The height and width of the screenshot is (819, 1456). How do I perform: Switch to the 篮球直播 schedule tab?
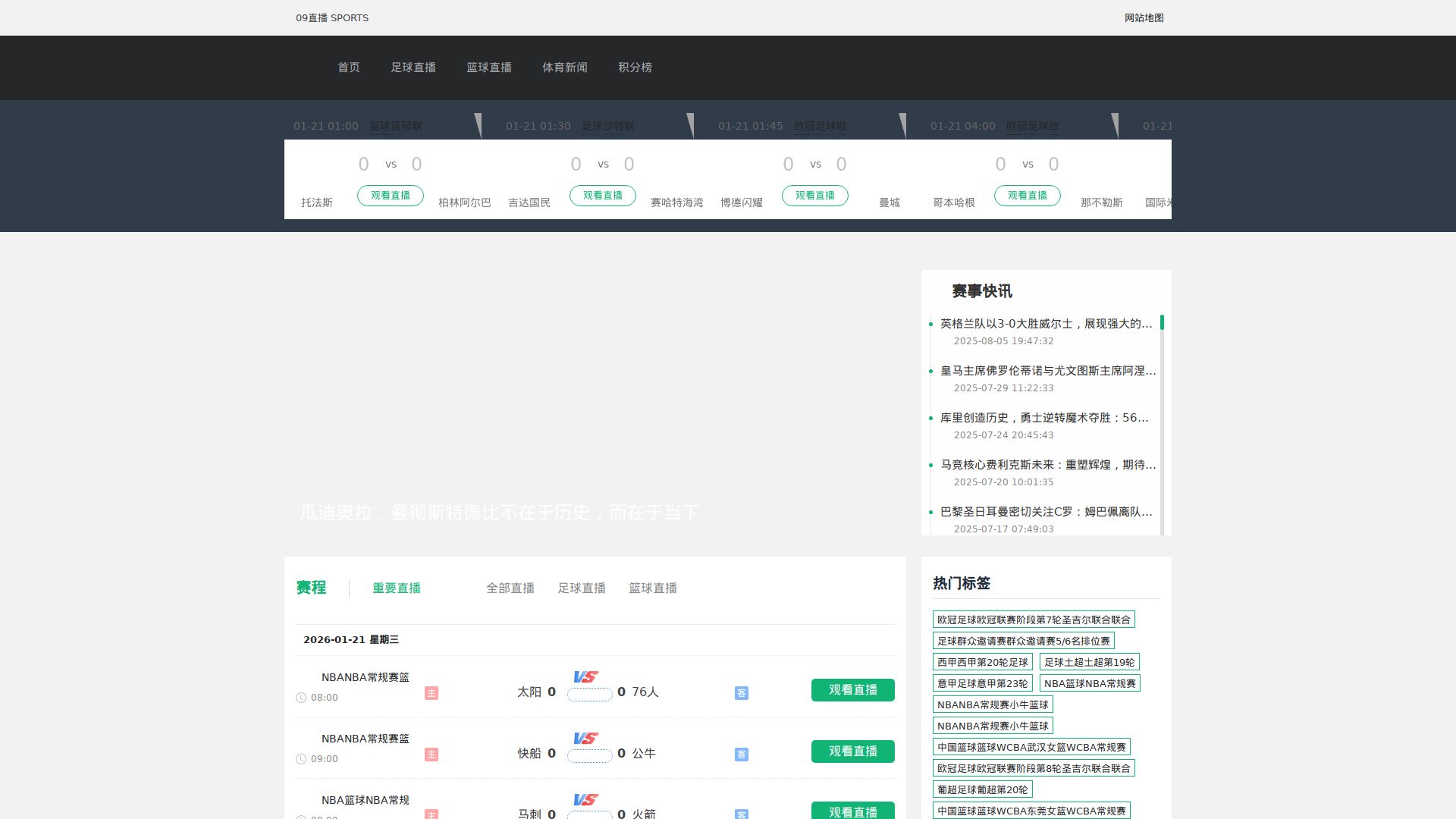(x=653, y=588)
